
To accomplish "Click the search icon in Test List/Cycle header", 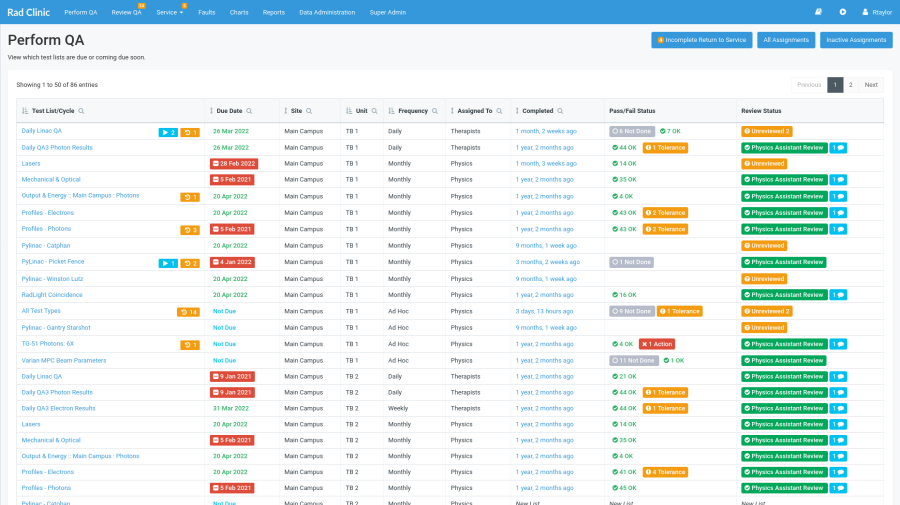I will pos(82,111).
